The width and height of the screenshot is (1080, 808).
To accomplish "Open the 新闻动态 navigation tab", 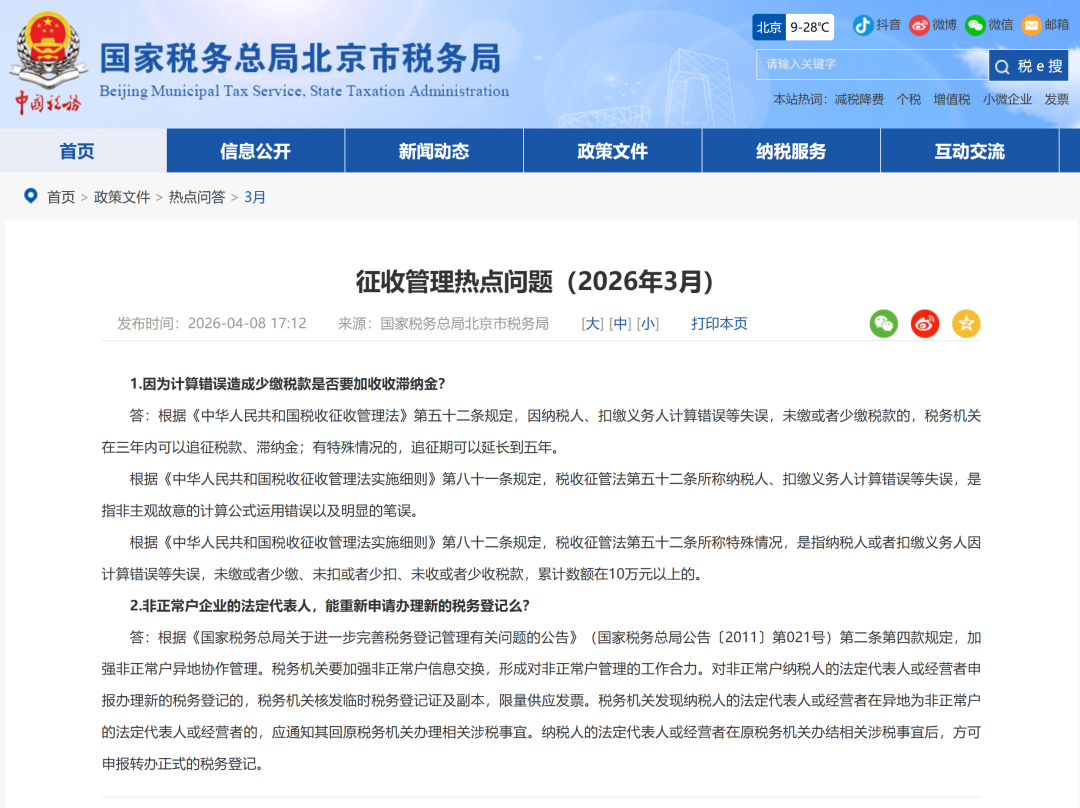I will (434, 151).
